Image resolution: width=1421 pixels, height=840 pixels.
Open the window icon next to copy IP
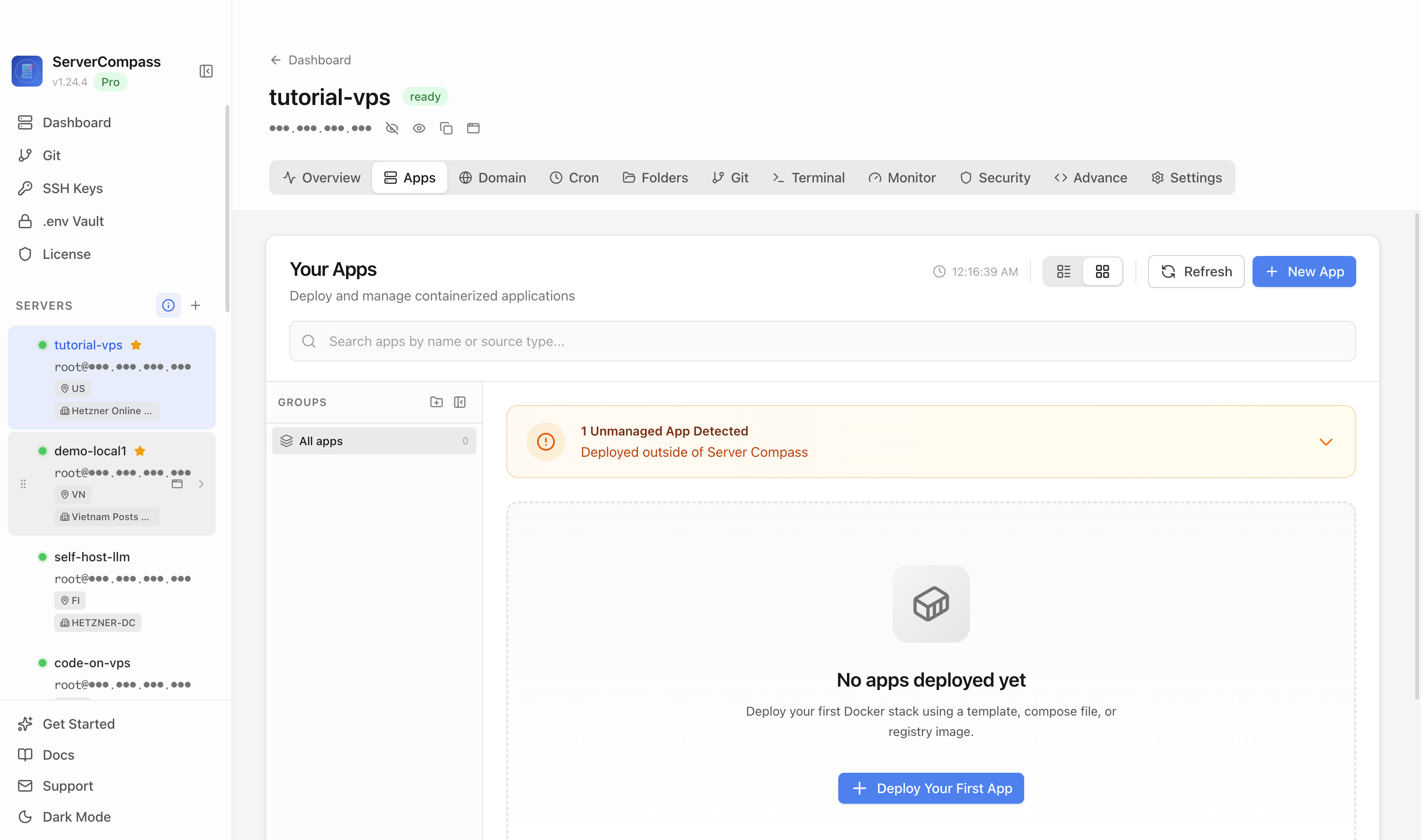473,129
